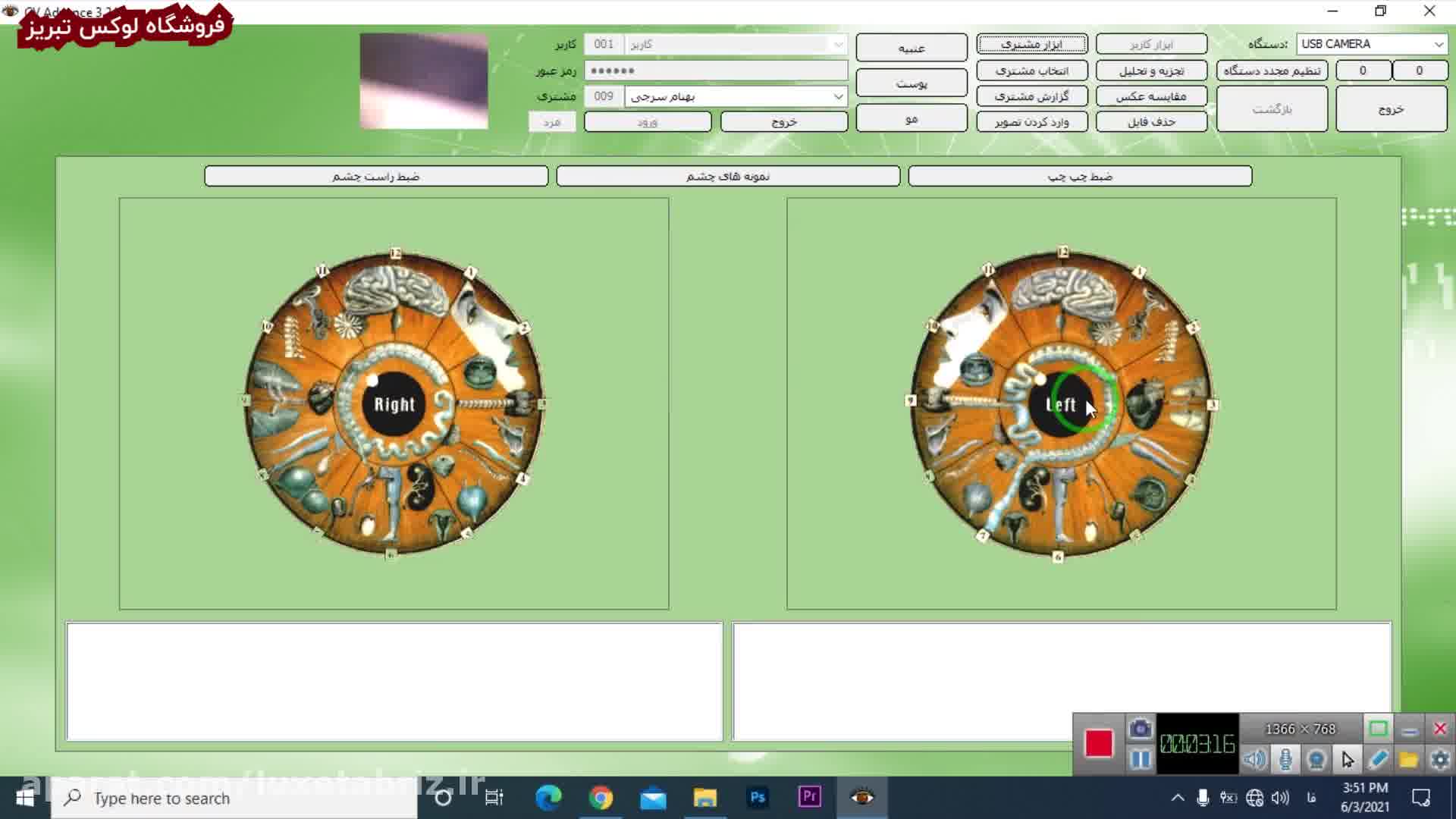Toggle microphone recording in recorder toolbar
This screenshot has height=819, width=1456.
click(x=1285, y=759)
